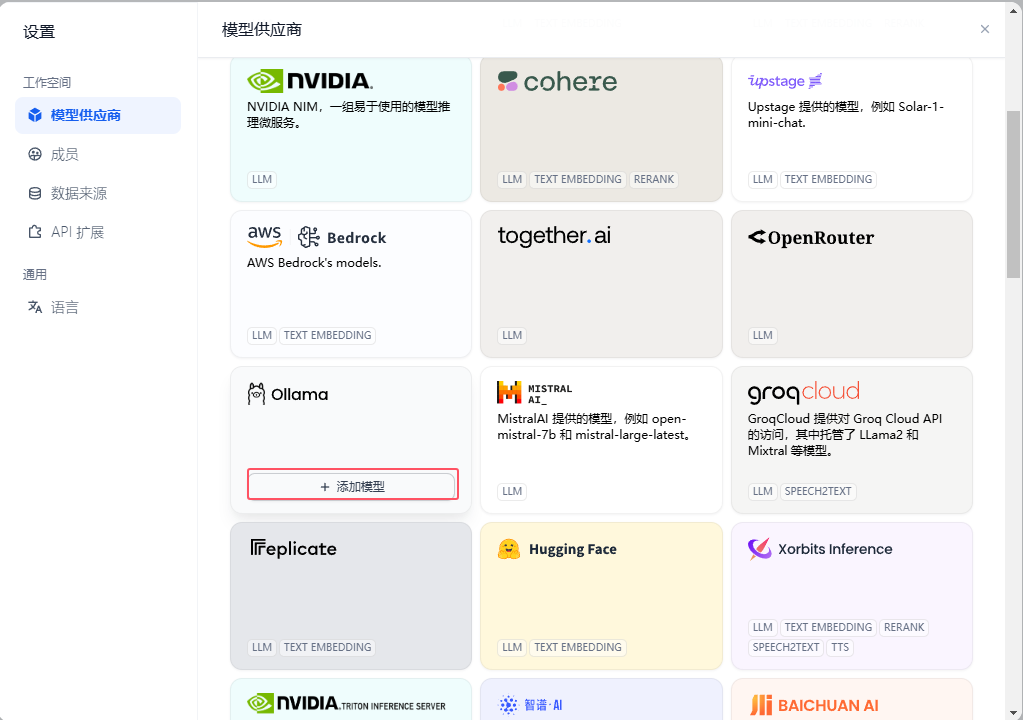1023x720 pixels.
Task: Open the Upstage provider logo
Action: coord(785,81)
